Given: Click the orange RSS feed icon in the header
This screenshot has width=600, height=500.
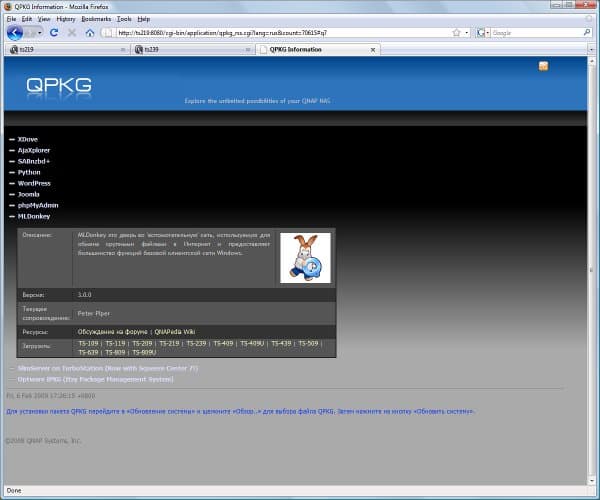Looking at the screenshot, I should tap(543, 66).
